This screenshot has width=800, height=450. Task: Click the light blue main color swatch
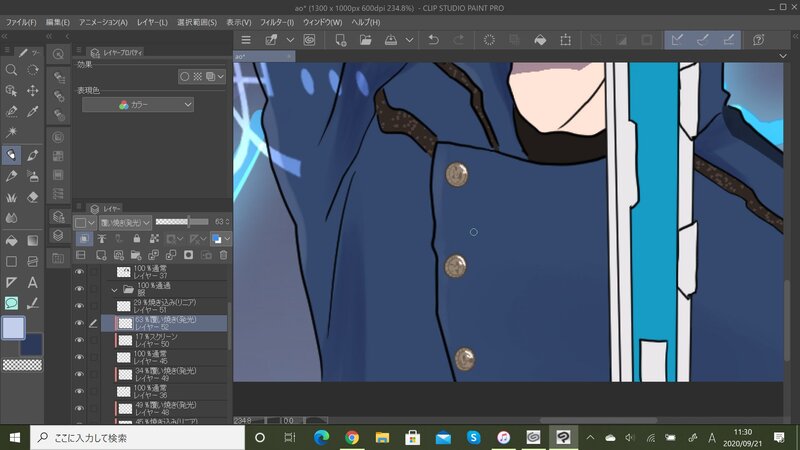13,328
